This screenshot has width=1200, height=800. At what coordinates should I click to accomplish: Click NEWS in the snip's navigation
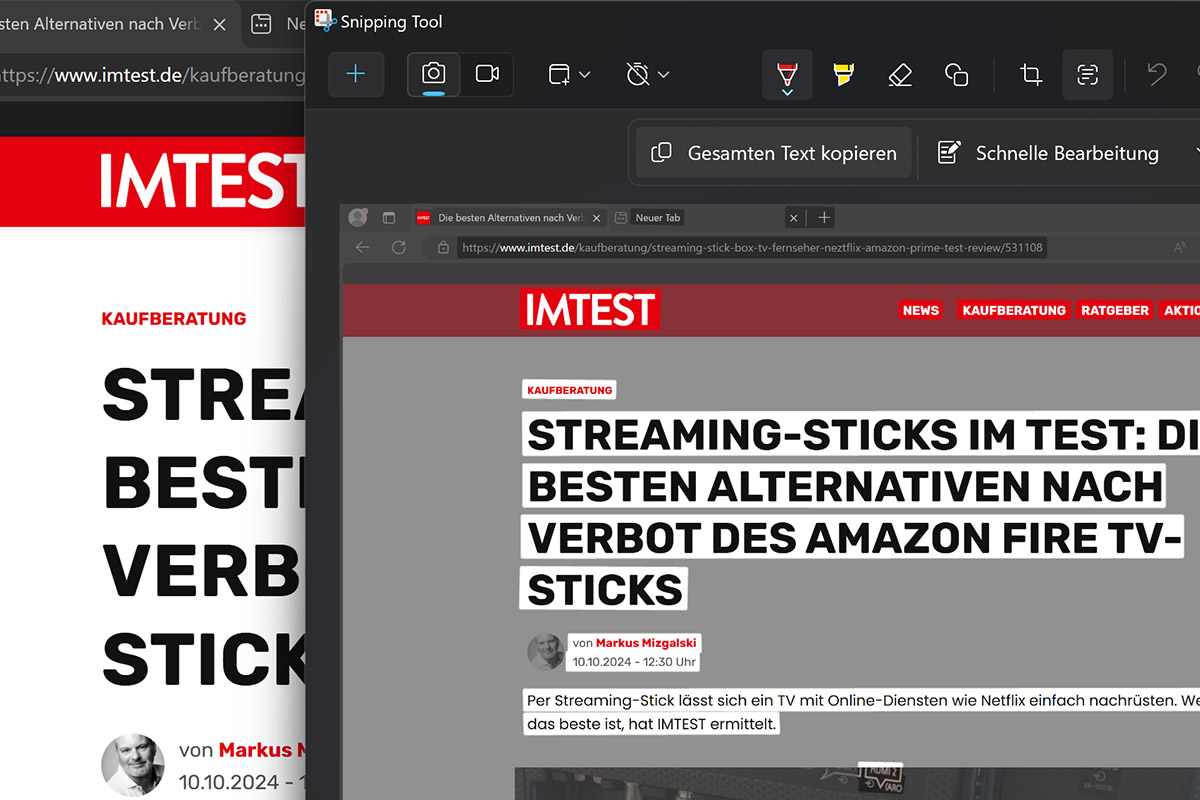pos(921,310)
